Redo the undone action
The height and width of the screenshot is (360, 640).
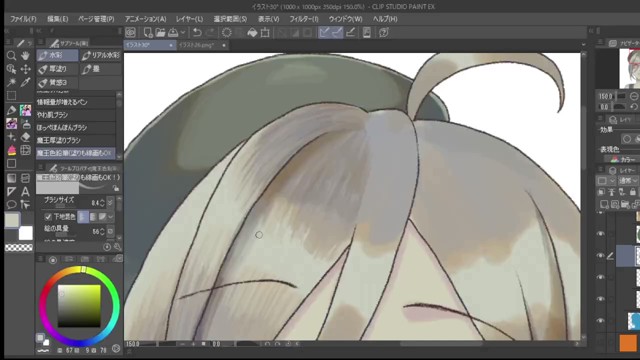(x=211, y=33)
